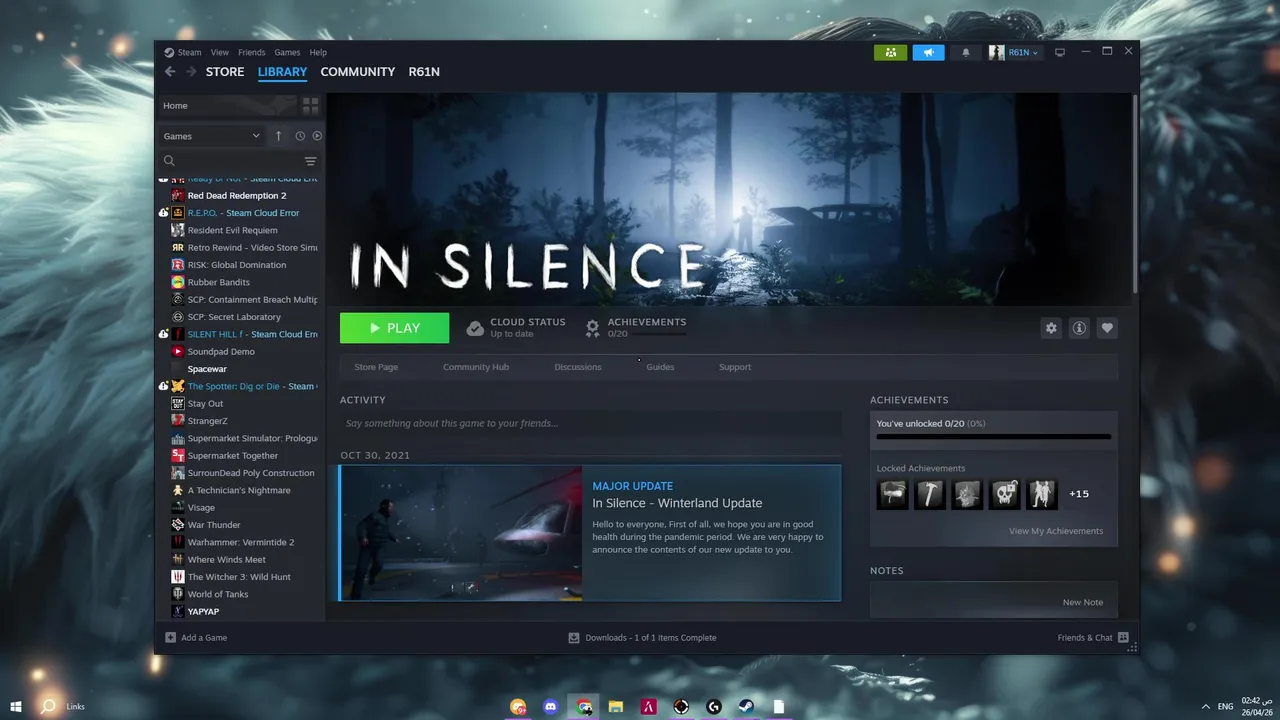The image size is (1280, 720).
Task: Click the Friends & Chat icon
Action: [x=1123, y=637]
